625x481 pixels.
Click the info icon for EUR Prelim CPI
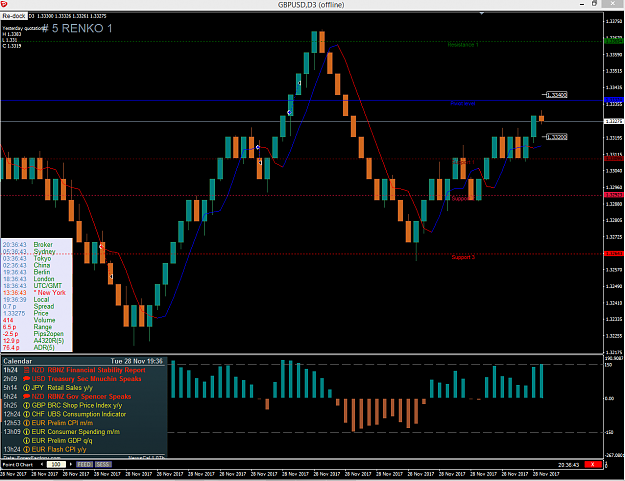[26, 423]
